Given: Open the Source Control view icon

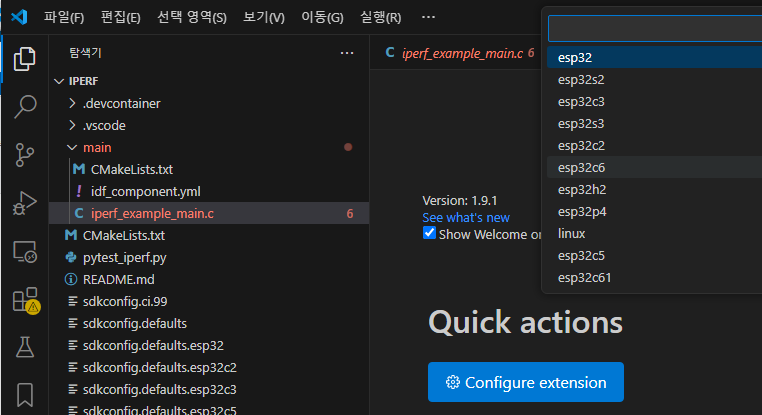Looking at the screenshot, I should click(24, 155).
